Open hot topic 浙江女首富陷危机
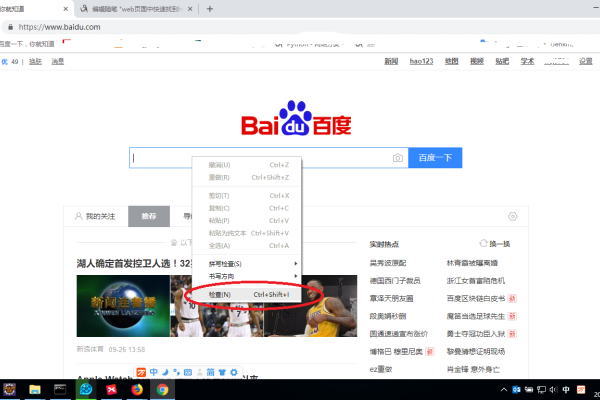This screenshot has height=400, width=600. click(x=476, y=281)
